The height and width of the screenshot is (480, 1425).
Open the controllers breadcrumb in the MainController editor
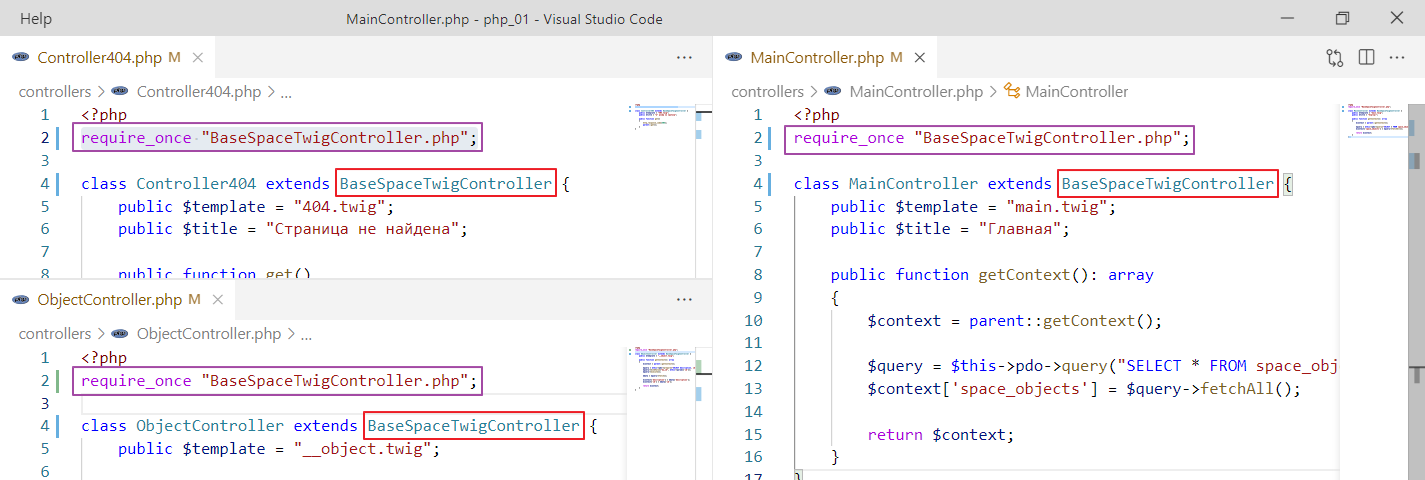(x=767, y=92)
